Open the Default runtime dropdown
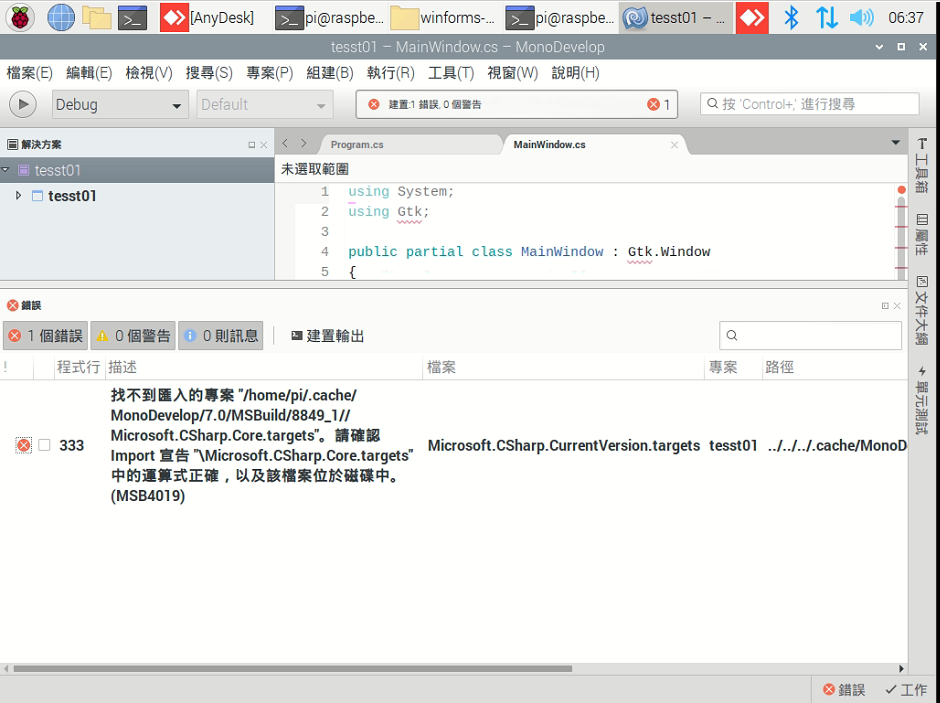The image size is (940, 703). click(265, 104)
